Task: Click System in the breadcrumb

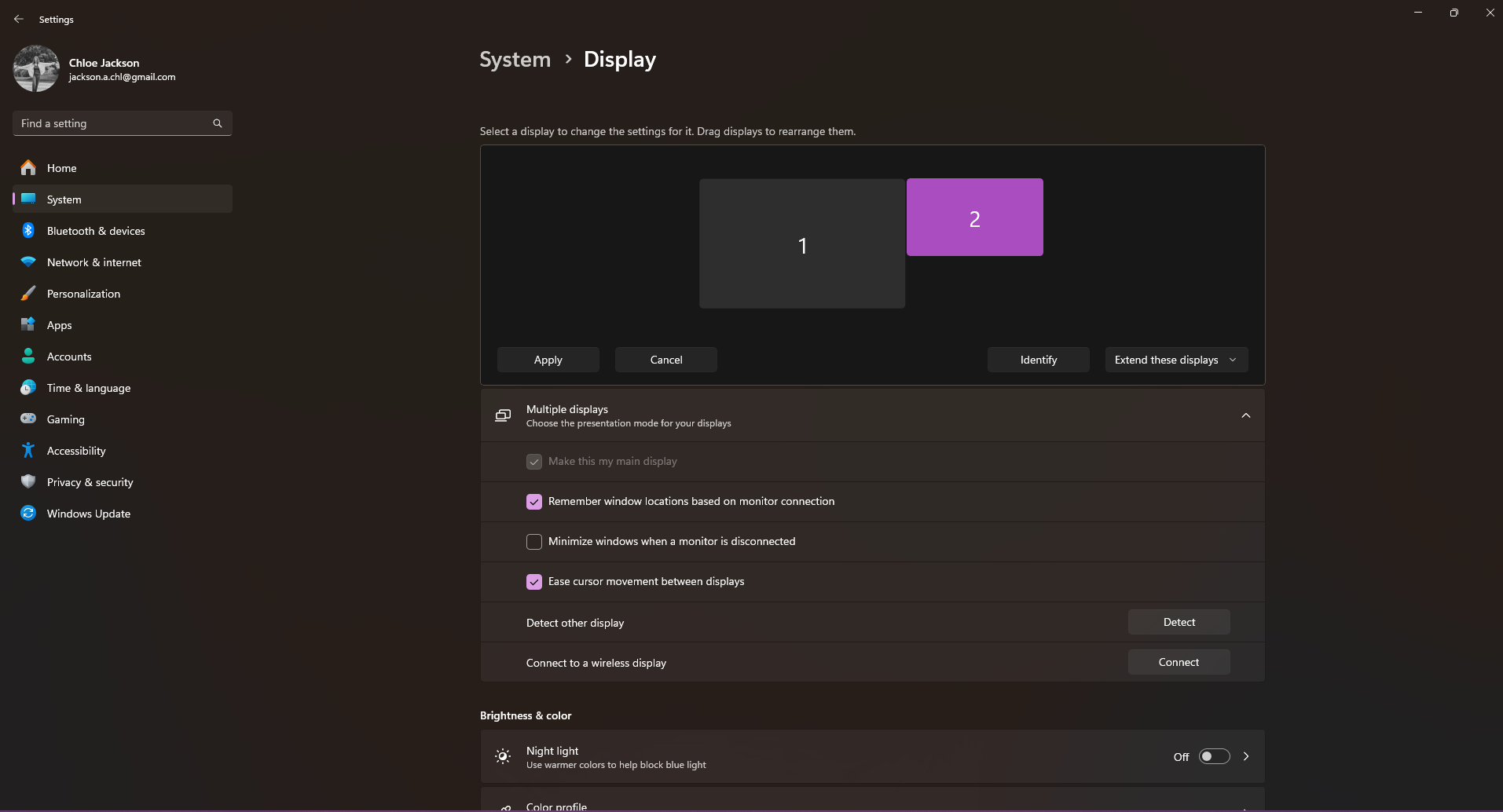Action: click(x=515, y=60)
